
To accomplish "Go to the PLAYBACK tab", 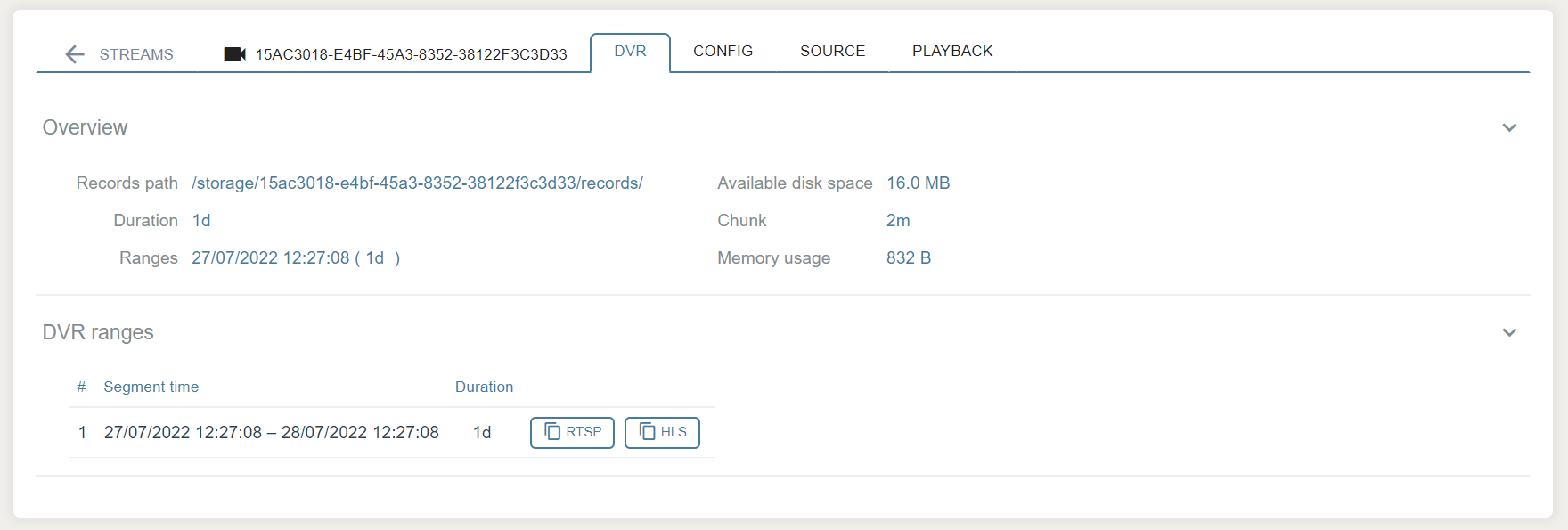I will click(x=952, y=52).
